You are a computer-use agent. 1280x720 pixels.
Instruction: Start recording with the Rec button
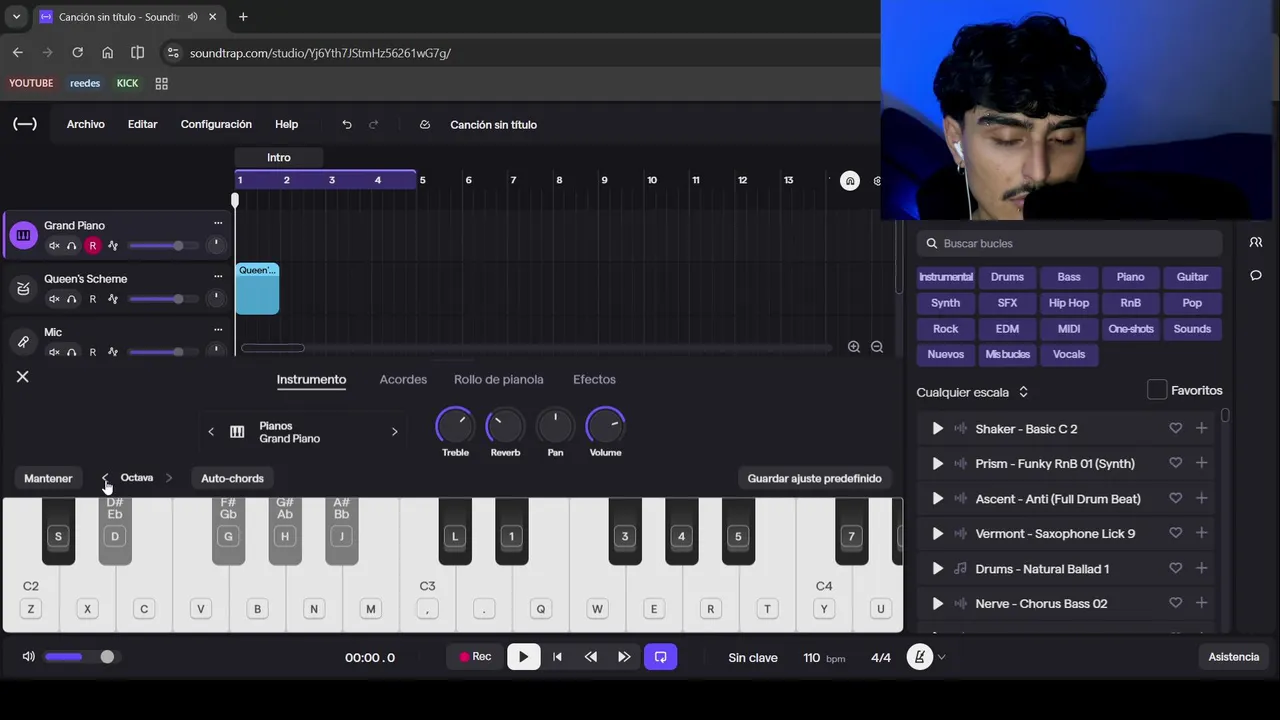[475, 657]
